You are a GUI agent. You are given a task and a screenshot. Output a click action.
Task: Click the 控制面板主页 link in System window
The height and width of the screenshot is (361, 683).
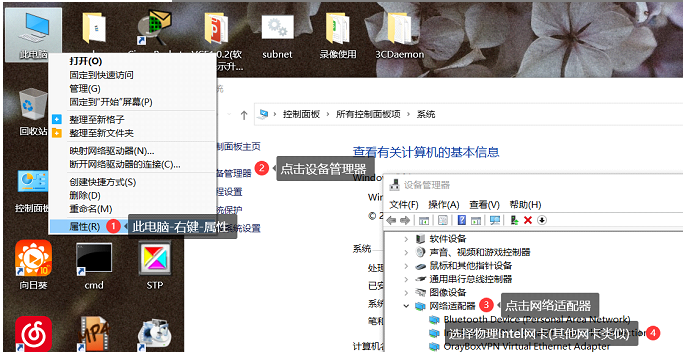[x=239, y=147]
